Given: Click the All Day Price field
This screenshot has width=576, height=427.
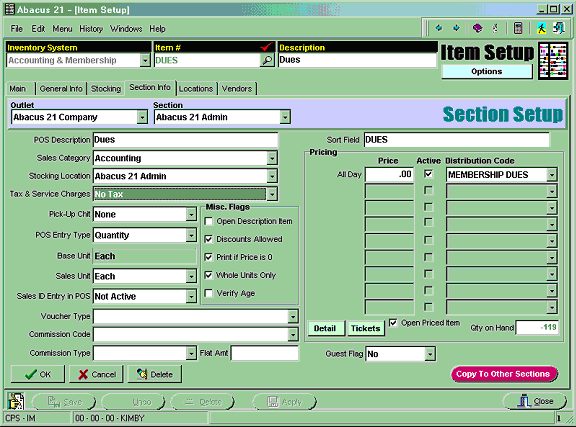Looking at the screenshot, I should pyautogui.click(x=389, y=175).
